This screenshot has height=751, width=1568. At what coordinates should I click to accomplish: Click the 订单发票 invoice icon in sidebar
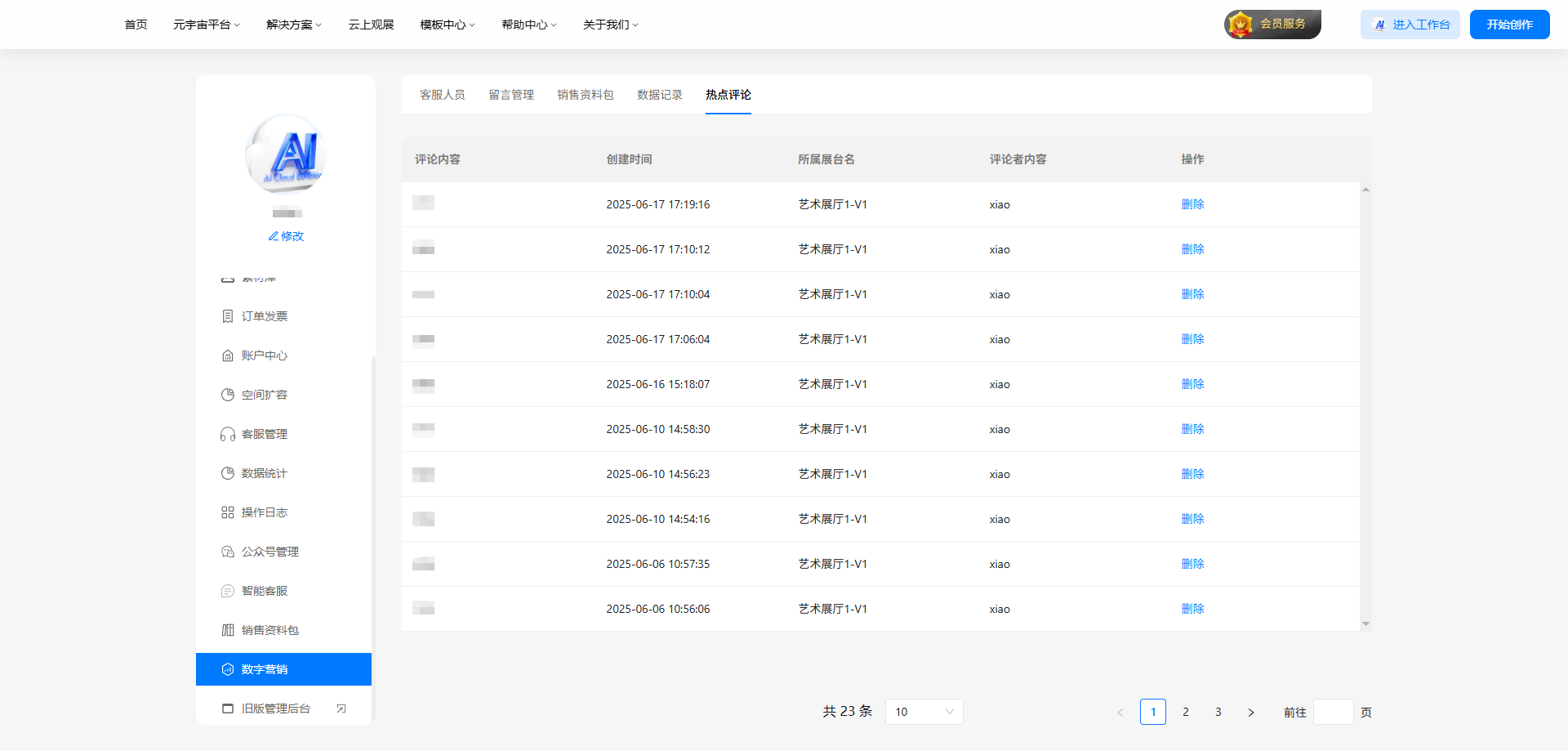pos(228,316)
